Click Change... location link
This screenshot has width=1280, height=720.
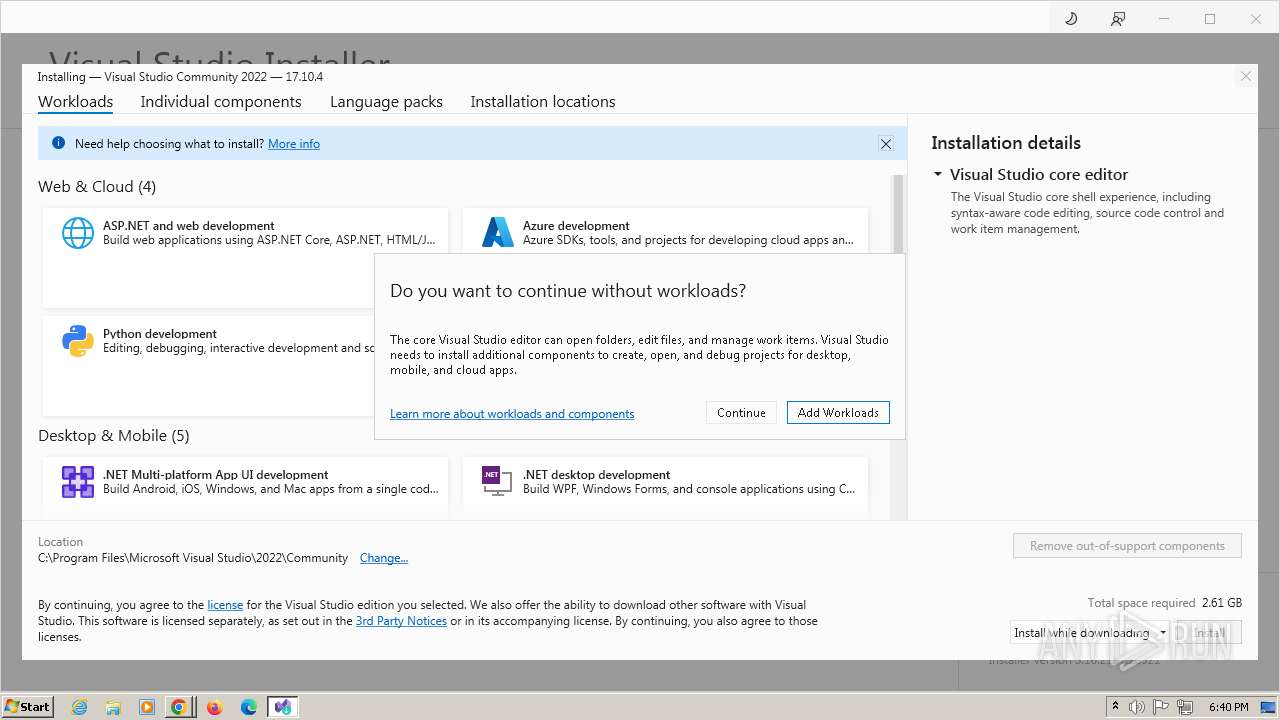pyautogui.click(x=384, y=558)
